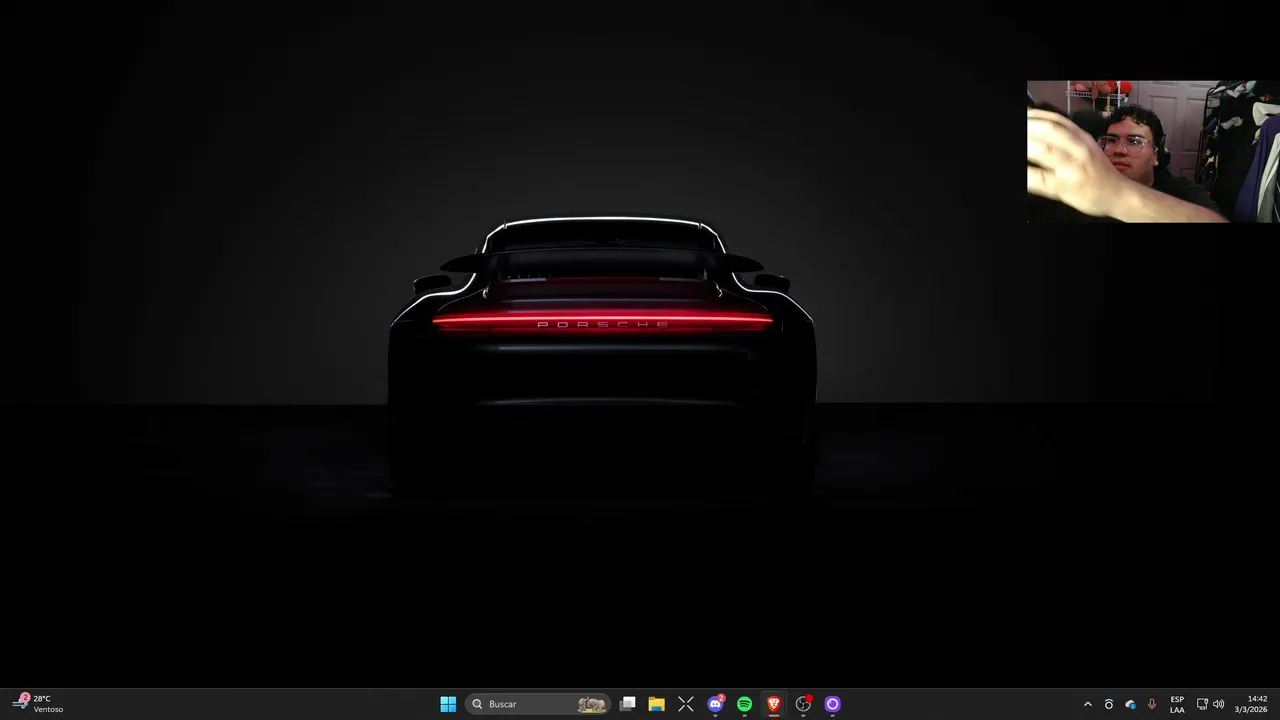The width and height of the screenshot is (1280, 720).
Task: Click the elephants search highlight icon
Action: 591,704
